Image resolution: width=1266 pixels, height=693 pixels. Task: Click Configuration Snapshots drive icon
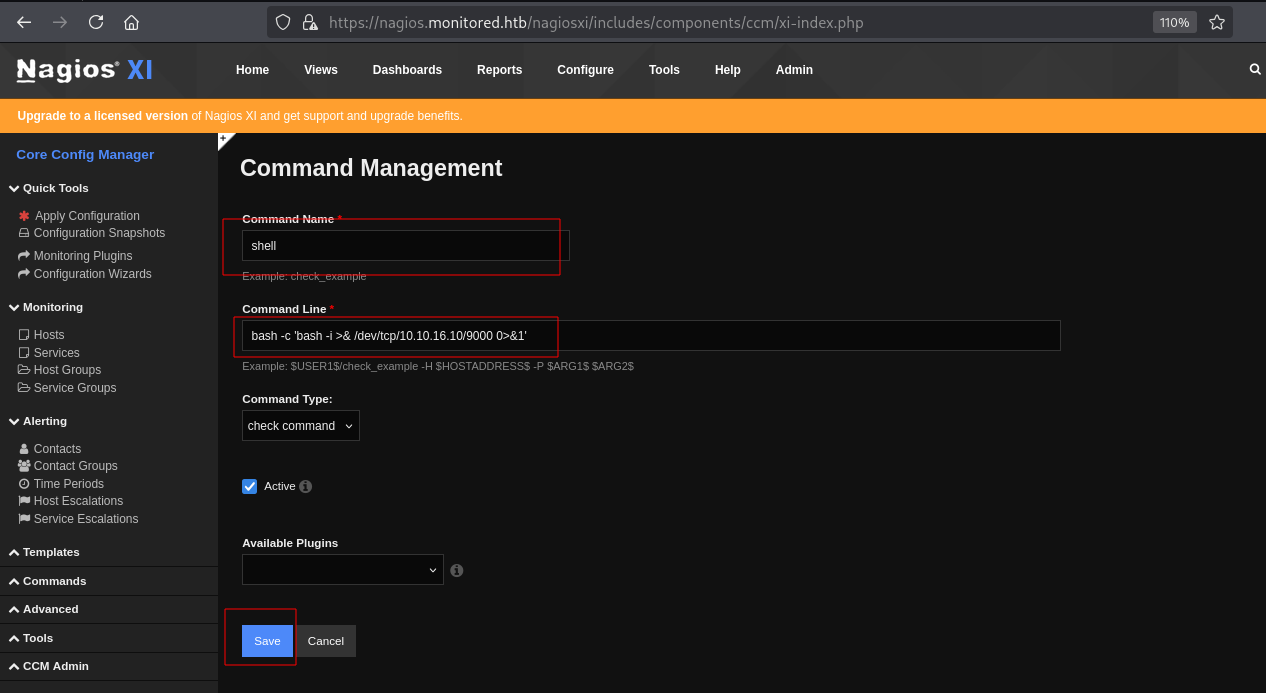pos(24,233)
